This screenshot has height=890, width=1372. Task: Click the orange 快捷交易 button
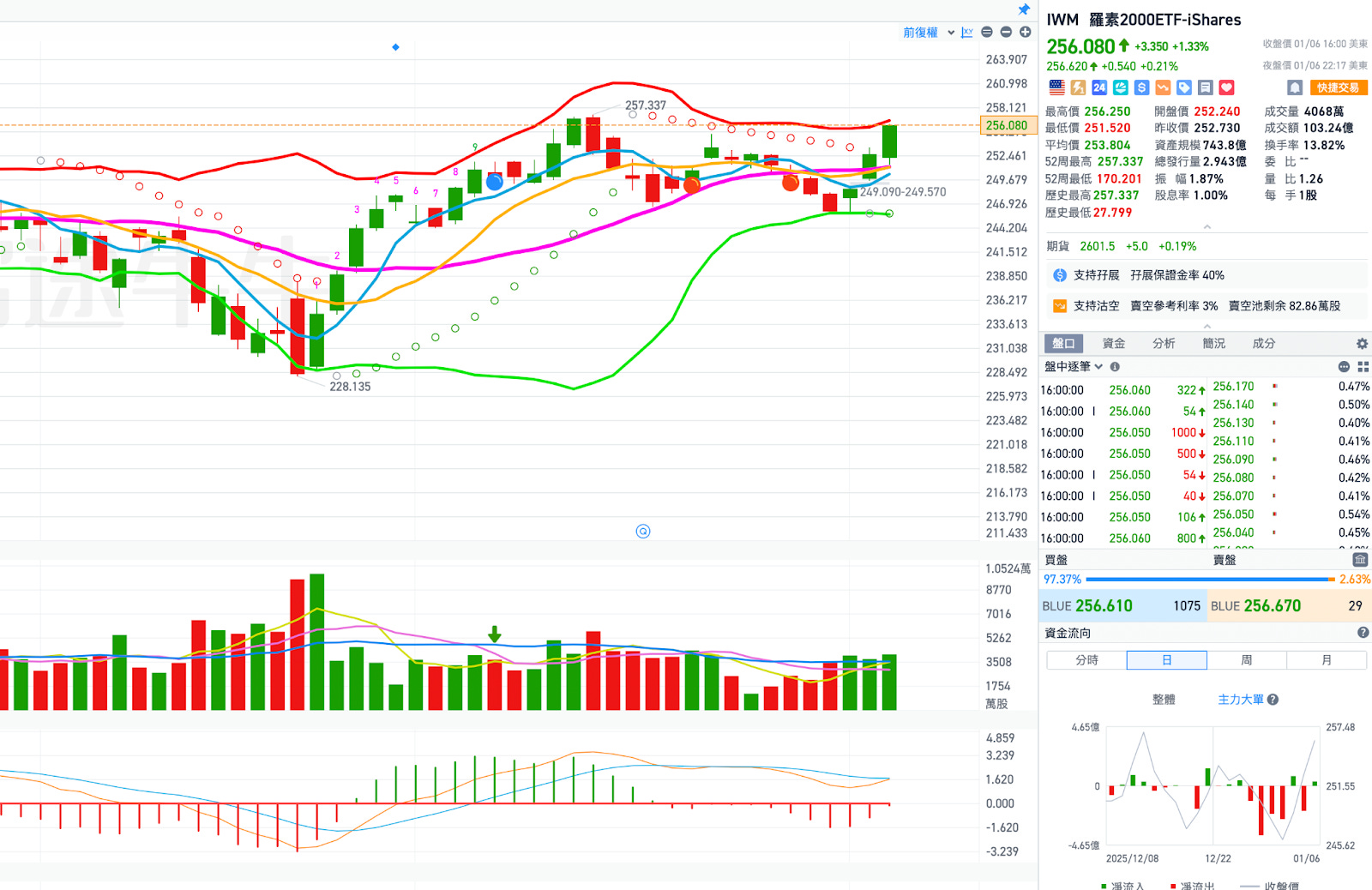[x=1338, y=87]
